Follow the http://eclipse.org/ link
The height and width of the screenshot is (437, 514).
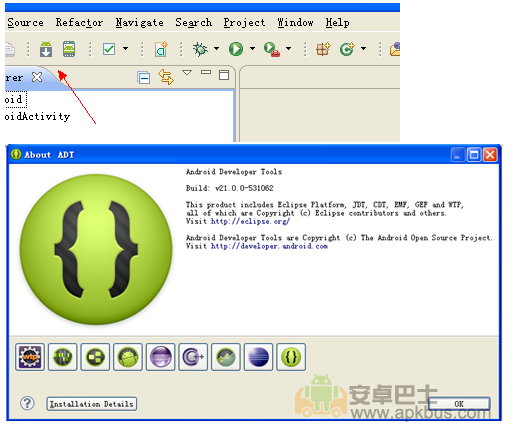tap(250, 221)
